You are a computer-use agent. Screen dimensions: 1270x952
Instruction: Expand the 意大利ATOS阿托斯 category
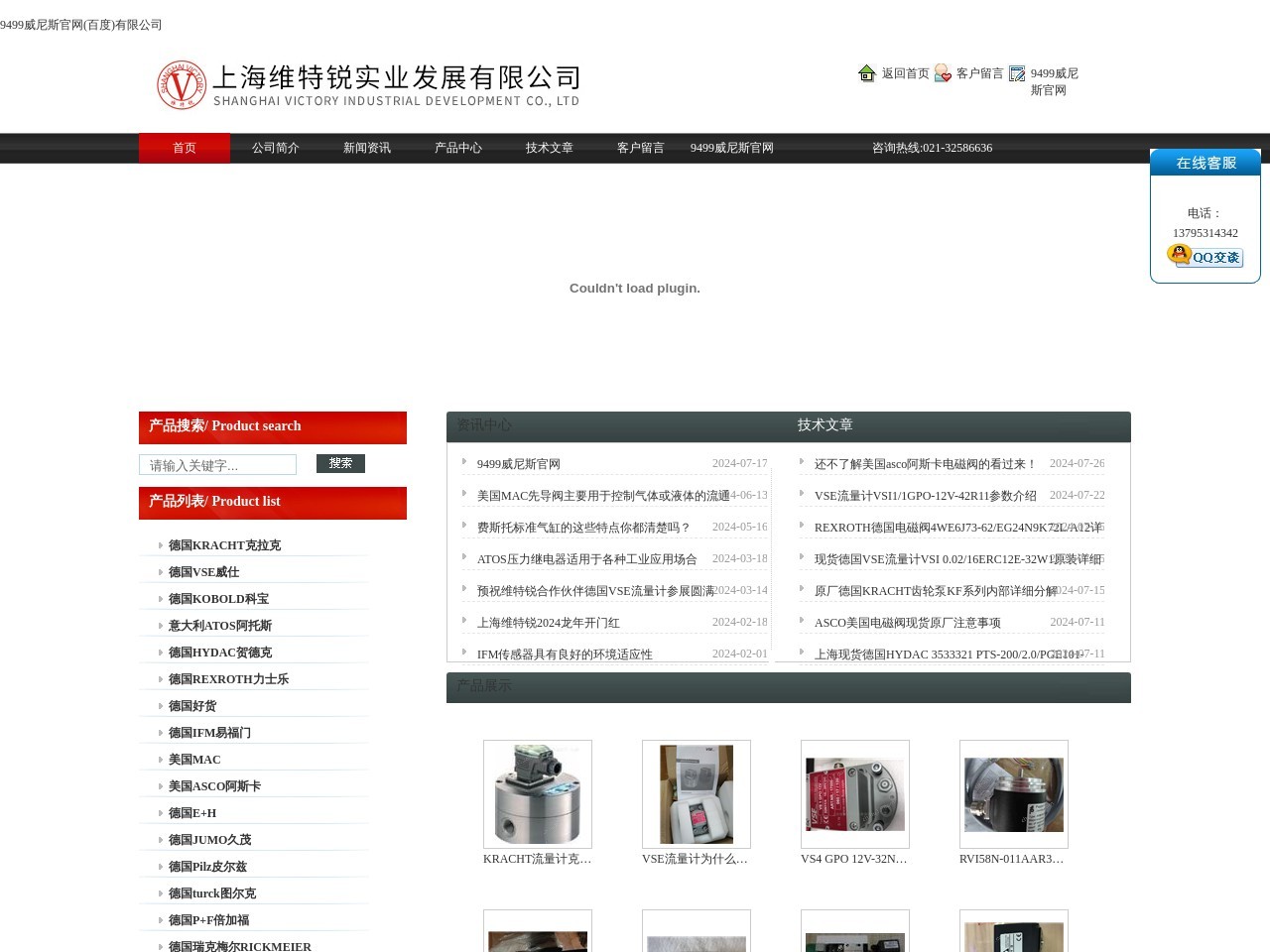tap(220, 626)
